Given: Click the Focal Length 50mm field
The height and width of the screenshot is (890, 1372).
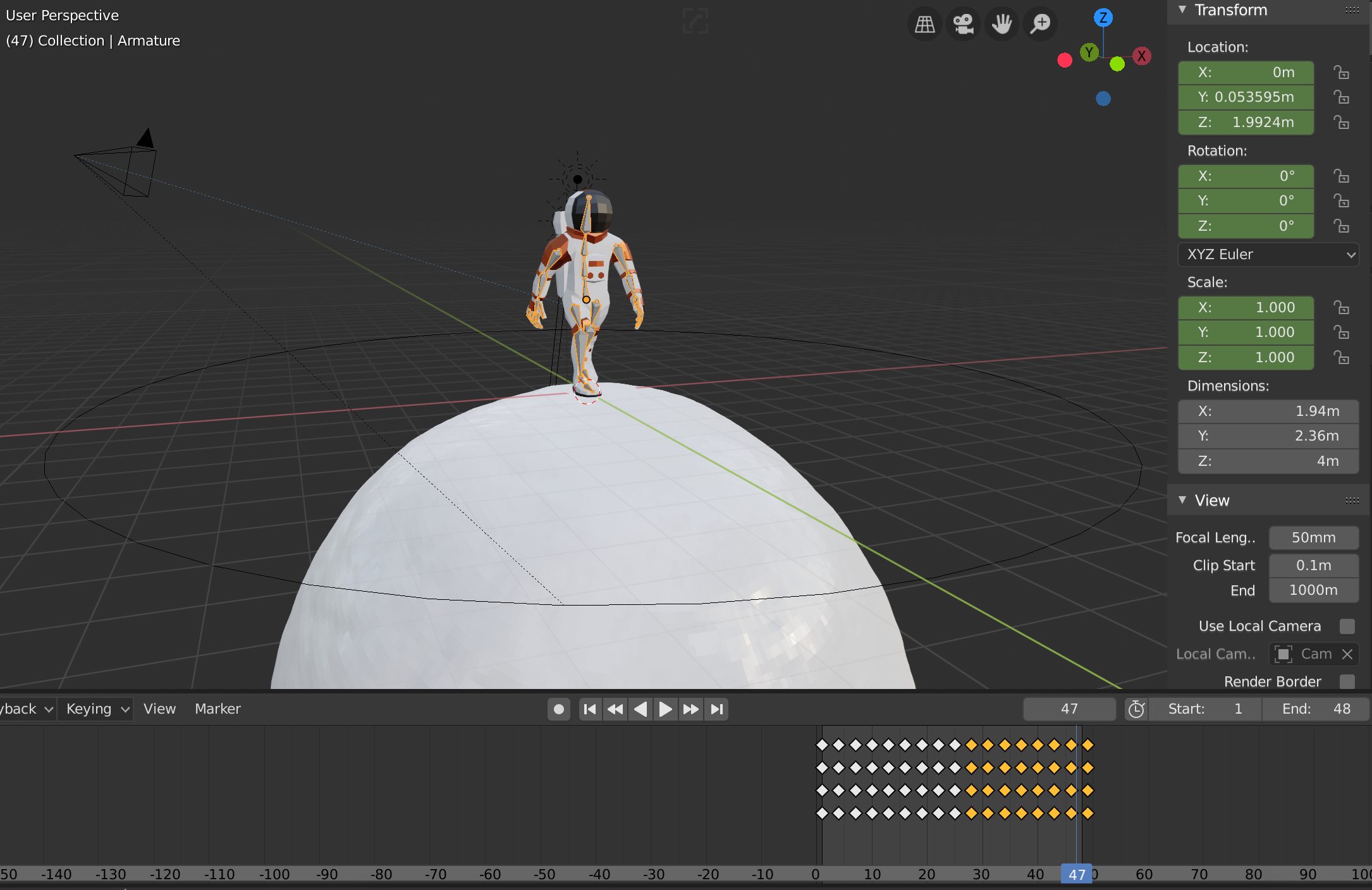Looking at the screenshot, I should tap(1313, 538).
